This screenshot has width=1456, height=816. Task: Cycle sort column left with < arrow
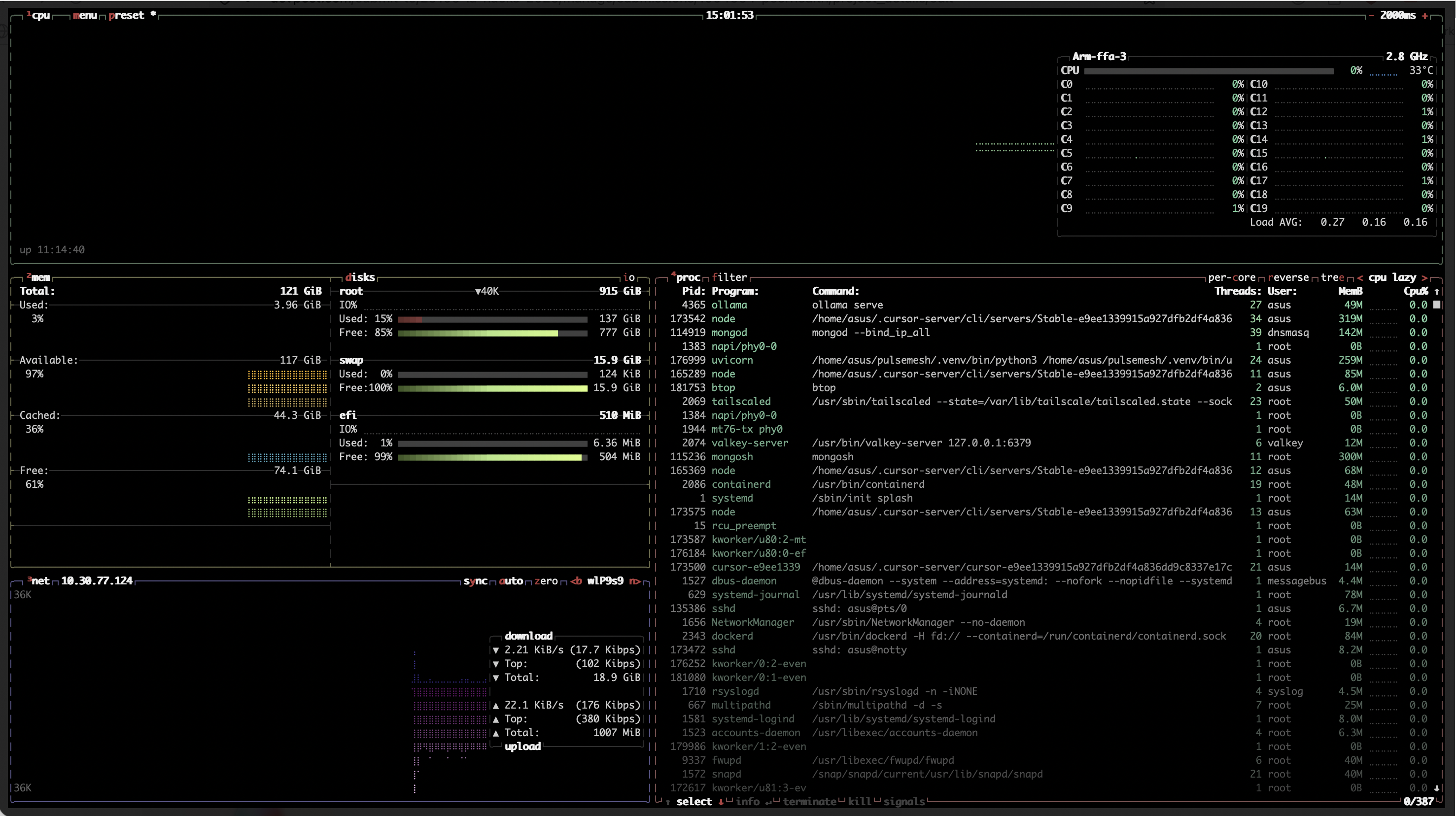[x=1359, y=277]
